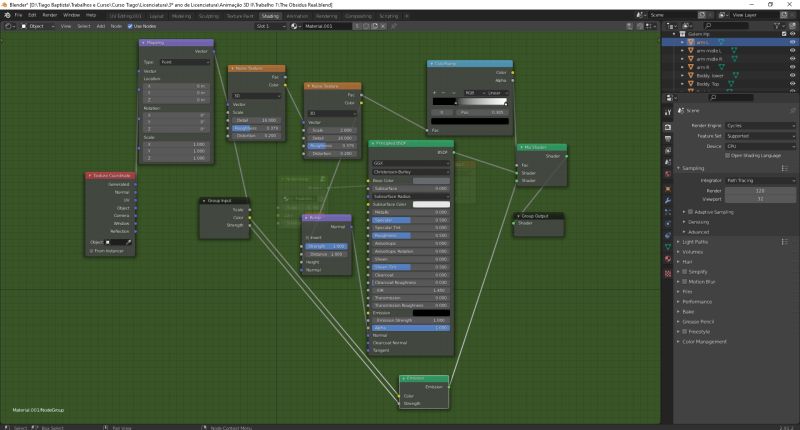The image size is (800, 430).
Task: Enable the Simplify checkbox
Action: click(685, 272)
